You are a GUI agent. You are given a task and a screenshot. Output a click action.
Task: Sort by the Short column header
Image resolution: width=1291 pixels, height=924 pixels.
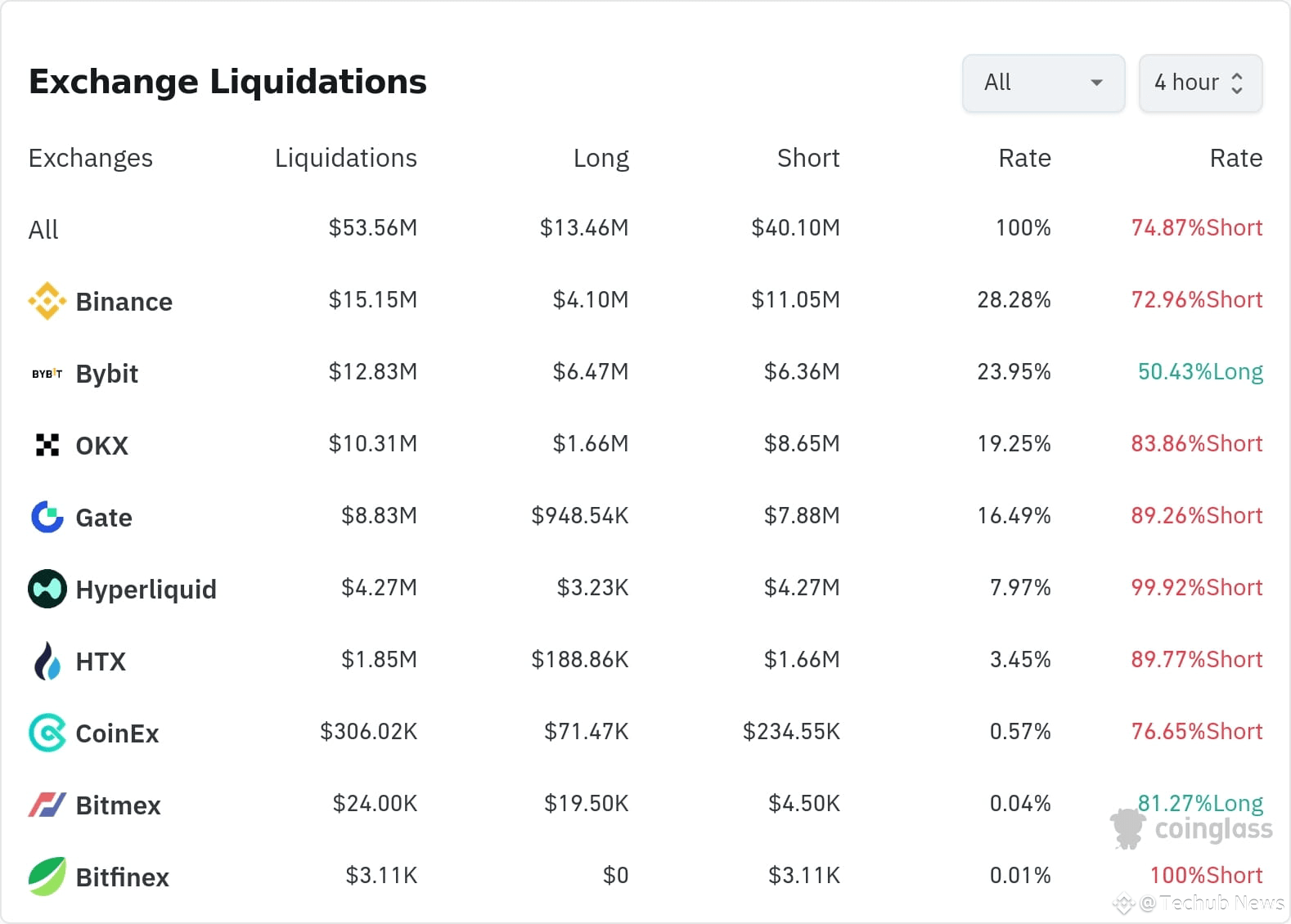pos(807,158)
